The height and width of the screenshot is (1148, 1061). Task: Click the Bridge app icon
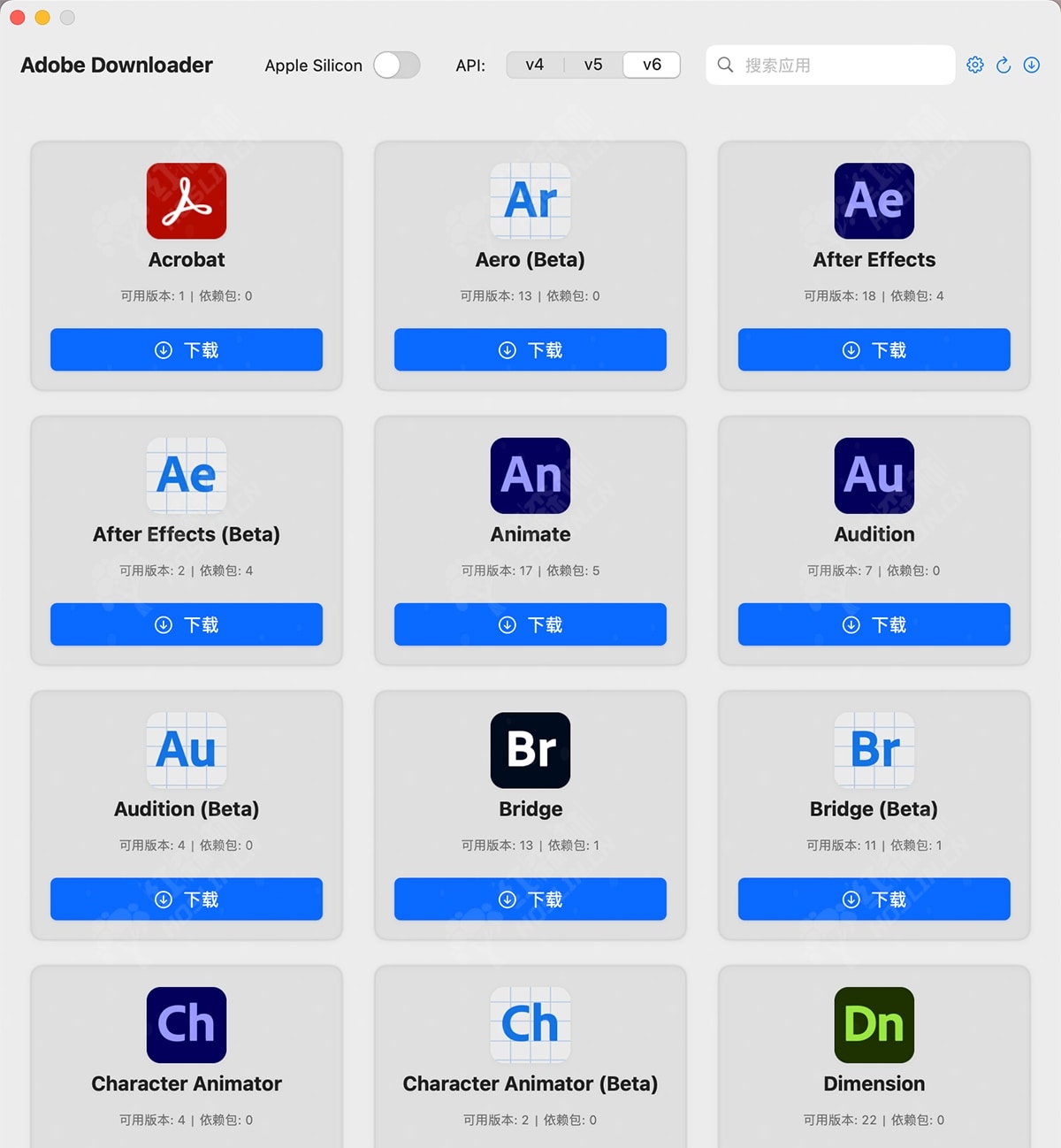(530, 750)
